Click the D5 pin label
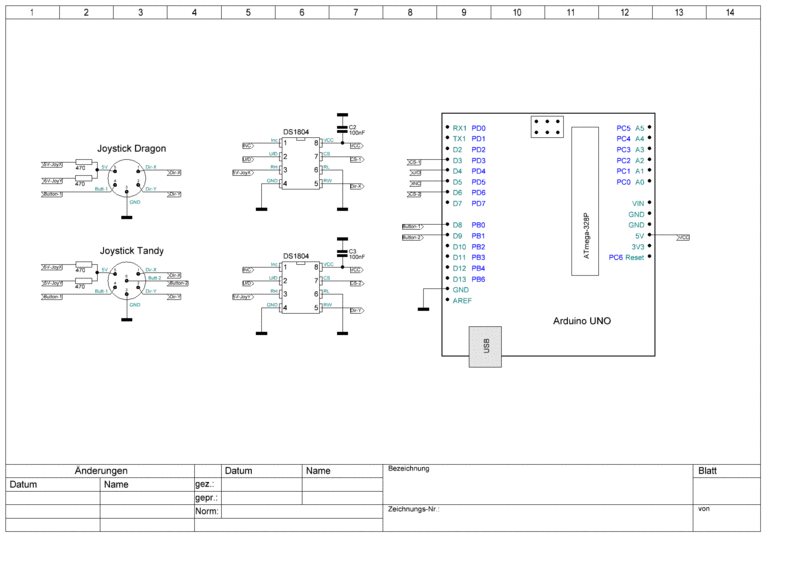The height and width of the screenshot is (566, 800). pos(457,182)
